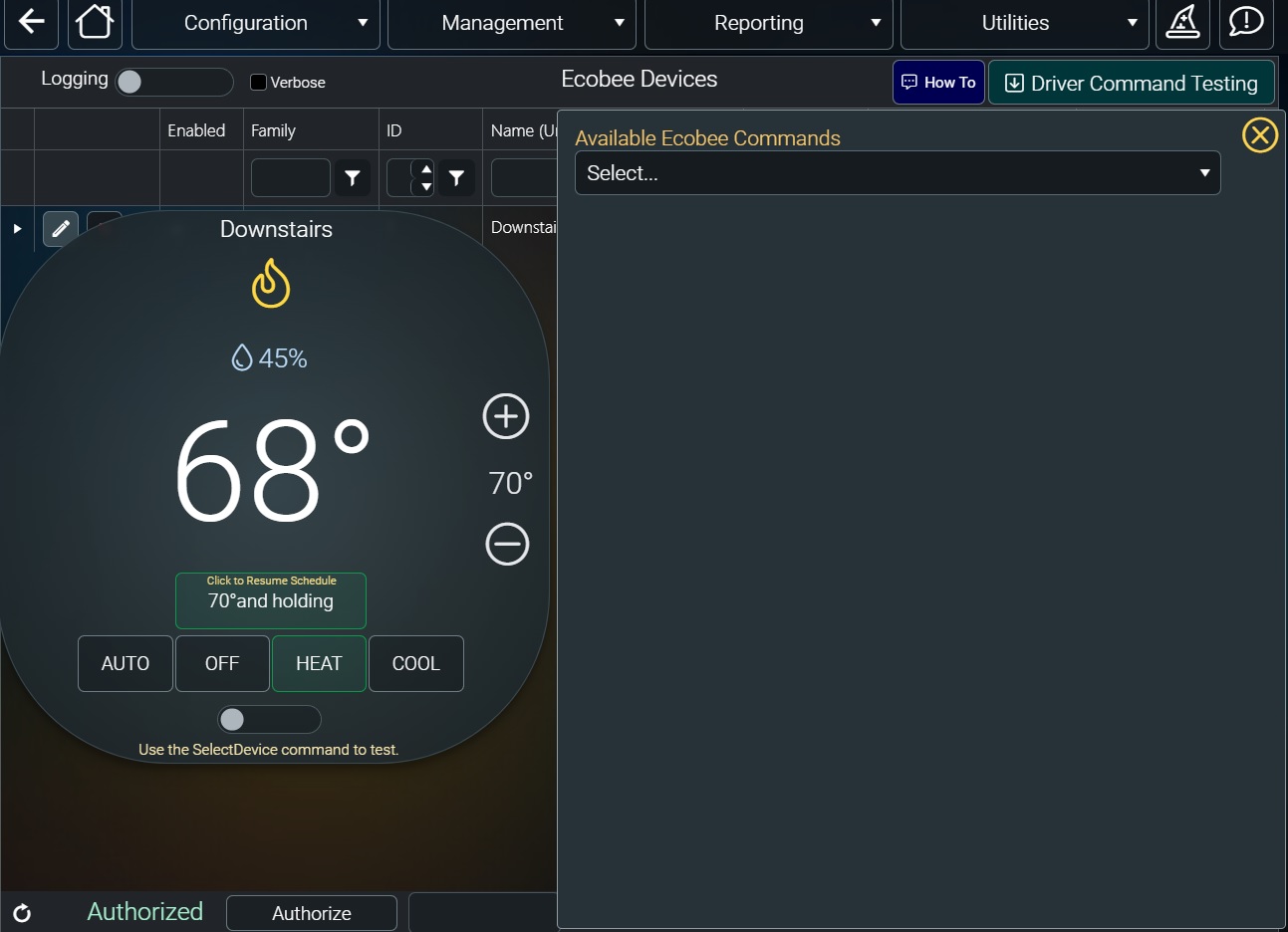Screen dimensions: 1288x932
Task: Click the Ecobee Devices heading
Action: point(640,79)
